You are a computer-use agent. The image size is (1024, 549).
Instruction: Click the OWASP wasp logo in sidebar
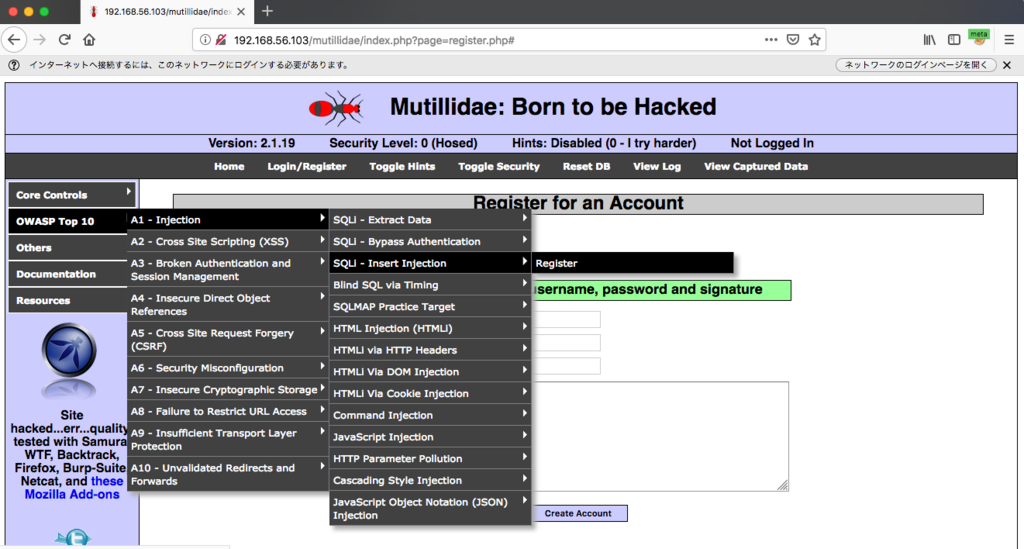click(69, 351)
